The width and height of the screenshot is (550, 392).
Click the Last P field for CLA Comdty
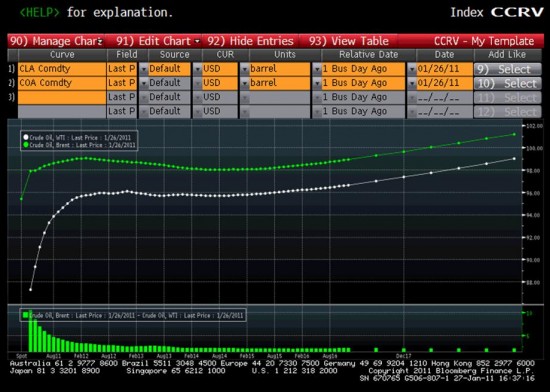[122, 69]
